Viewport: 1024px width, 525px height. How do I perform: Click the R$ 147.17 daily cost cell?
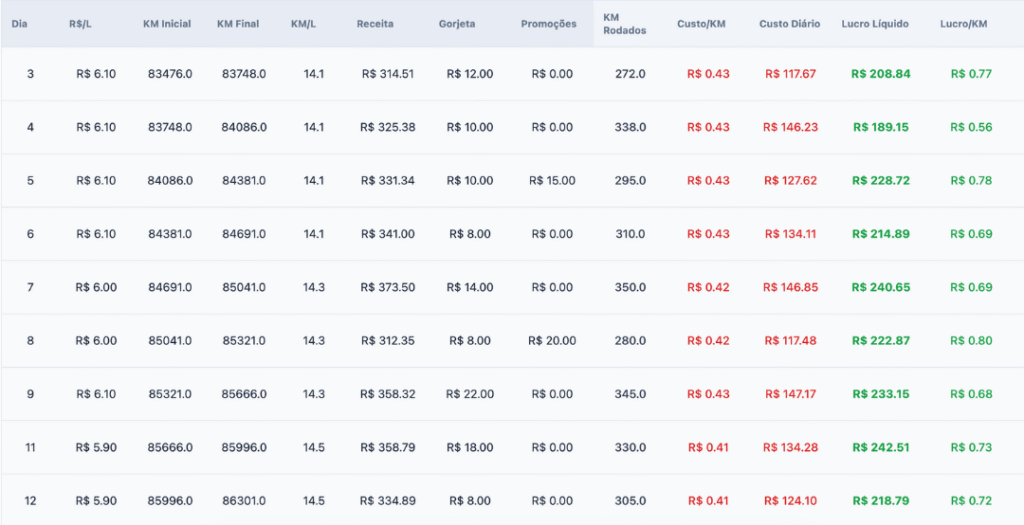(x=790, y=394)
